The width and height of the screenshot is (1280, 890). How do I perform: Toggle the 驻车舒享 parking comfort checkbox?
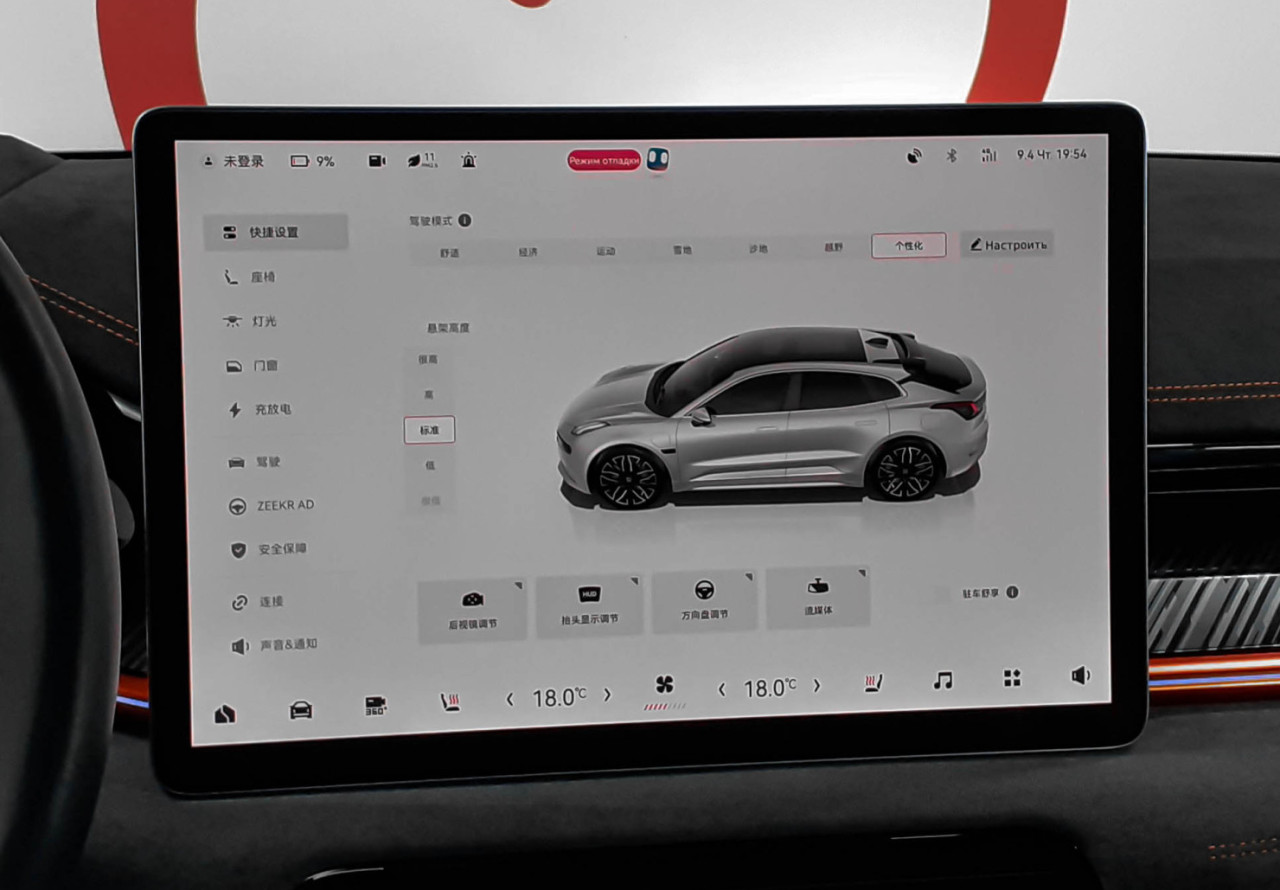[942, 594]
